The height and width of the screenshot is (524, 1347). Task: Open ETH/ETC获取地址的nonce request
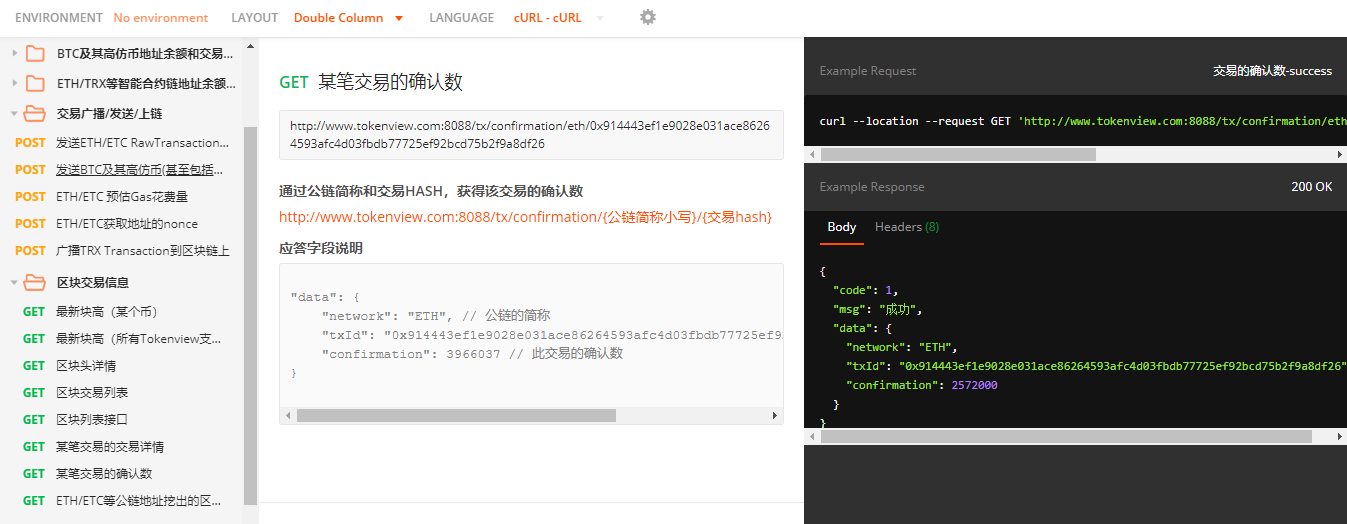click(128, 224)
